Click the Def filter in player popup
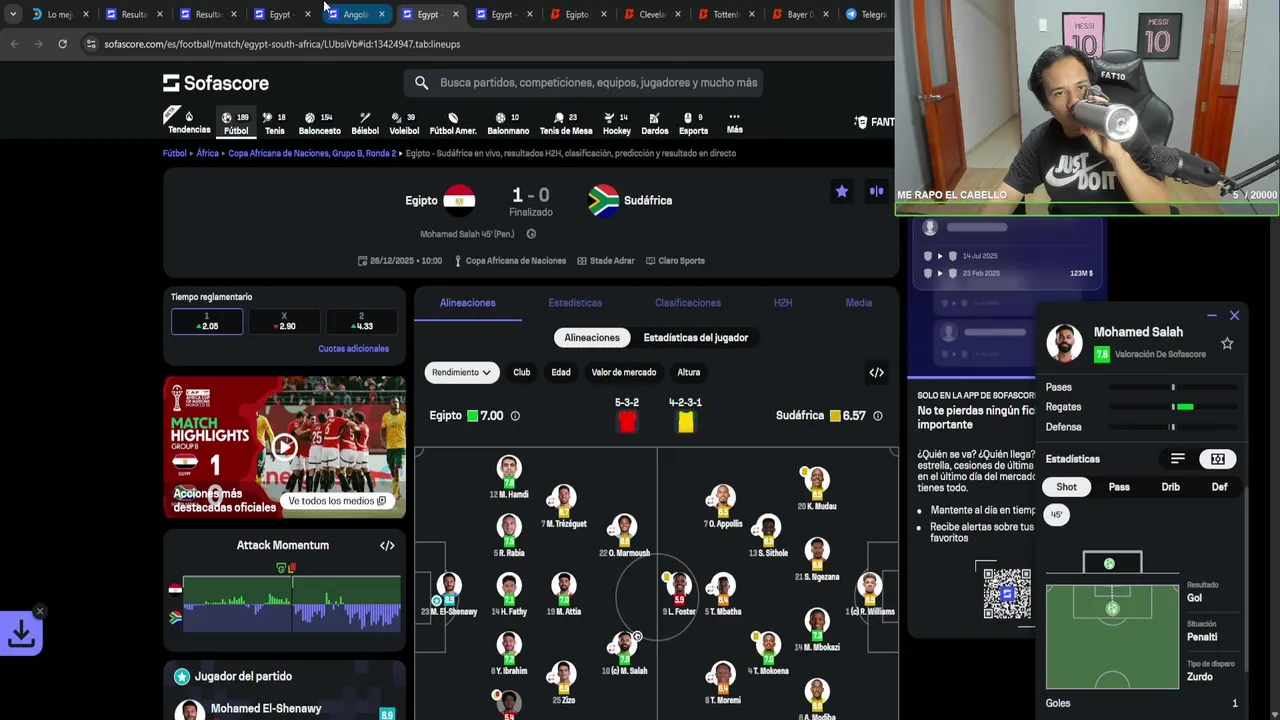The image size is (1280, 720). tap(1219, 487)
